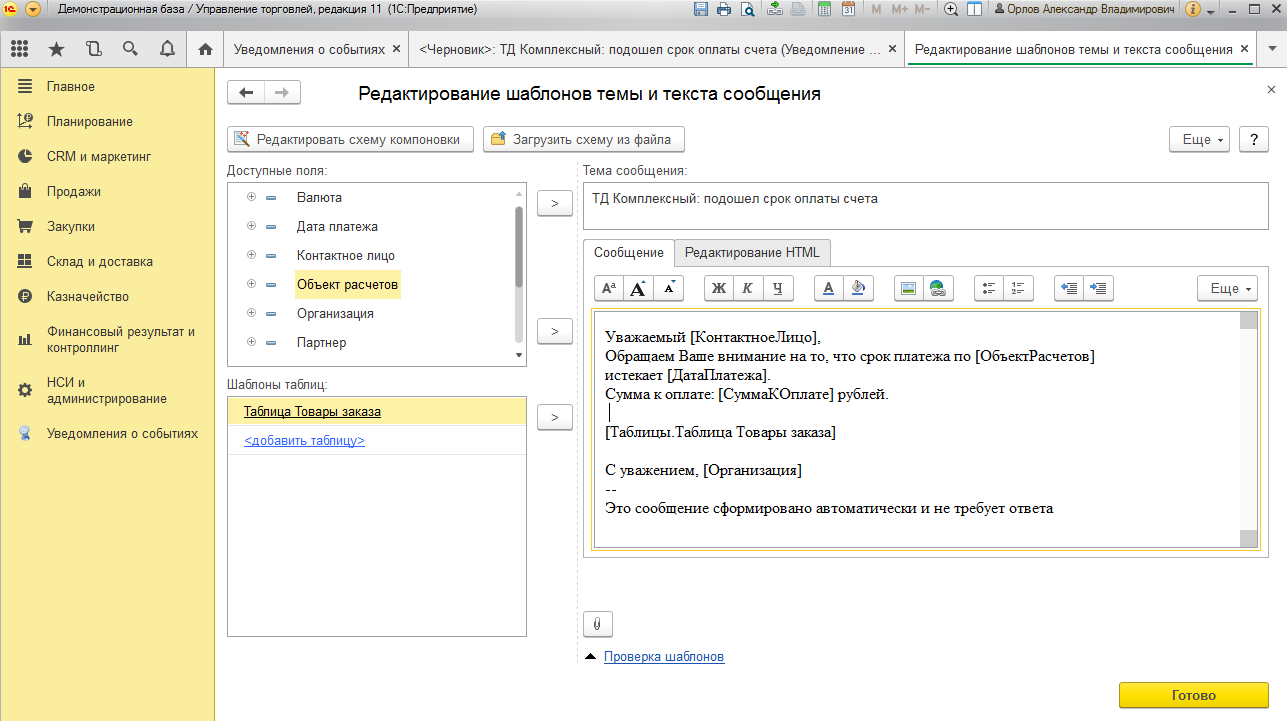Expand the Валюта field in available fields

click(251, 198)
